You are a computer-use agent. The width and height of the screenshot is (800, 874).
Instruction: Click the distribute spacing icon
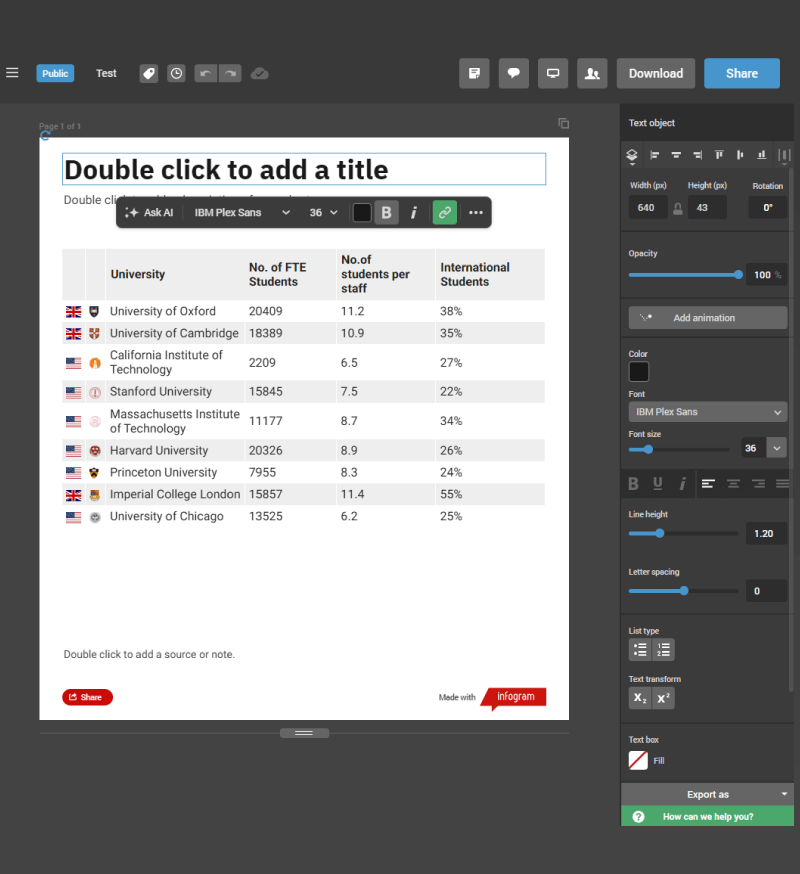point(784,156)
